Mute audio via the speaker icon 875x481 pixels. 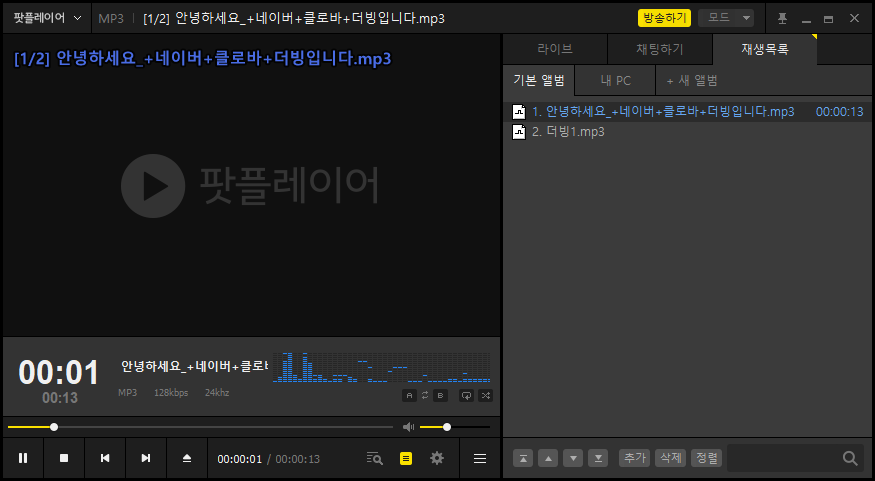coord(408,427)
